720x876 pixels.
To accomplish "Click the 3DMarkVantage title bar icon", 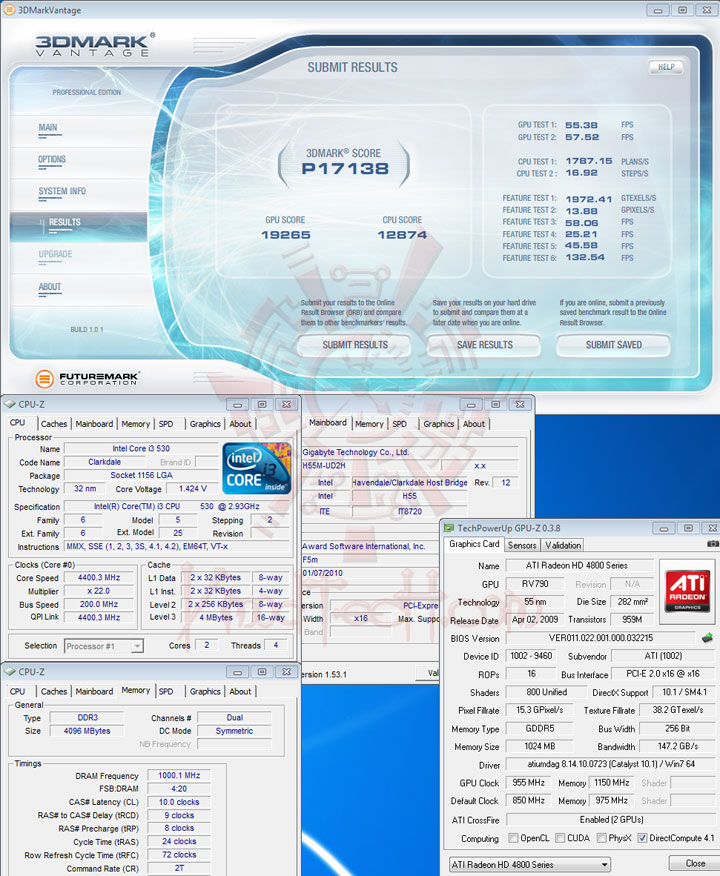I will [9, 9].
